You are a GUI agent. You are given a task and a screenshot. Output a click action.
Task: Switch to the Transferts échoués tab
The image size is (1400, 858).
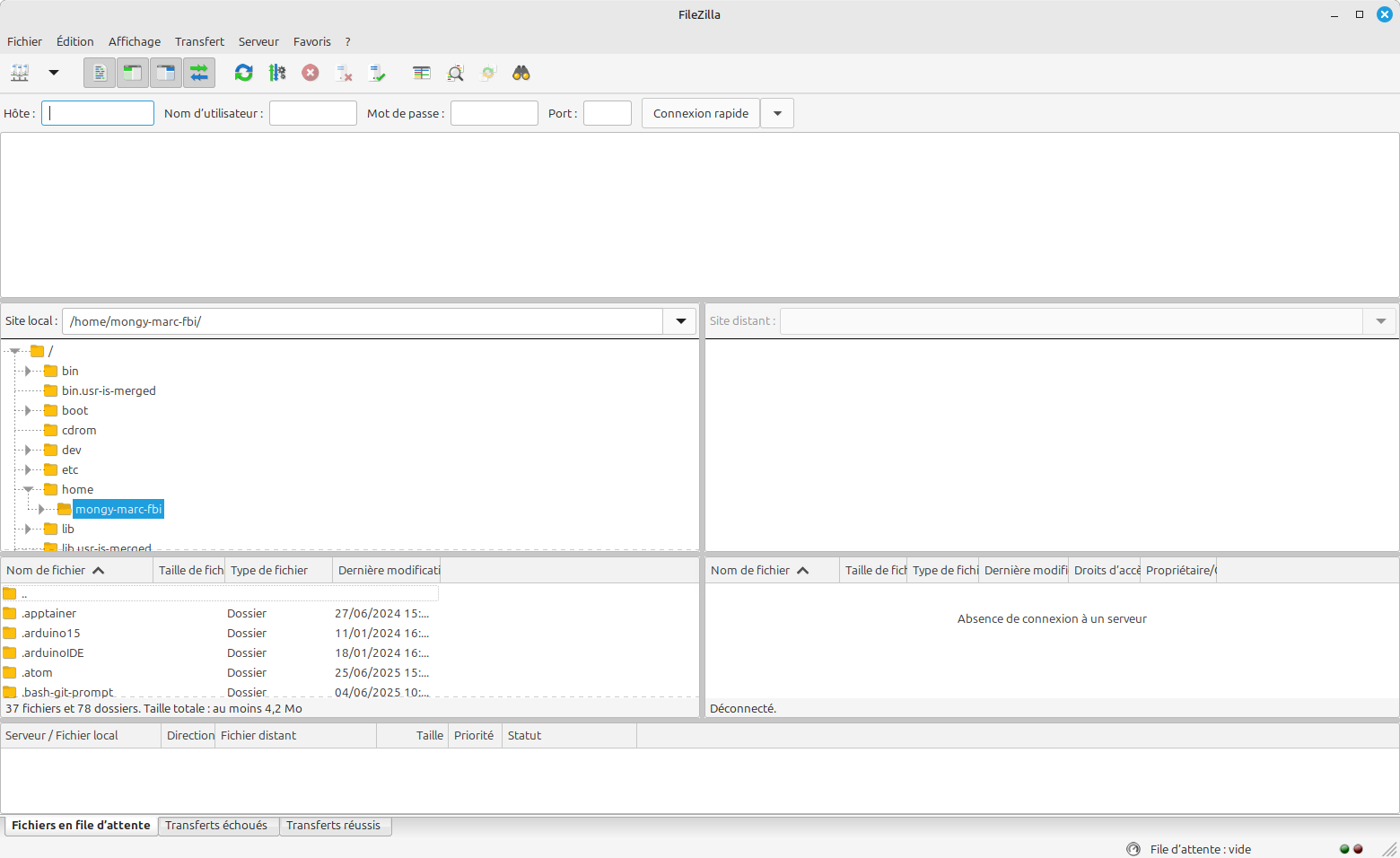pos(218,826)
